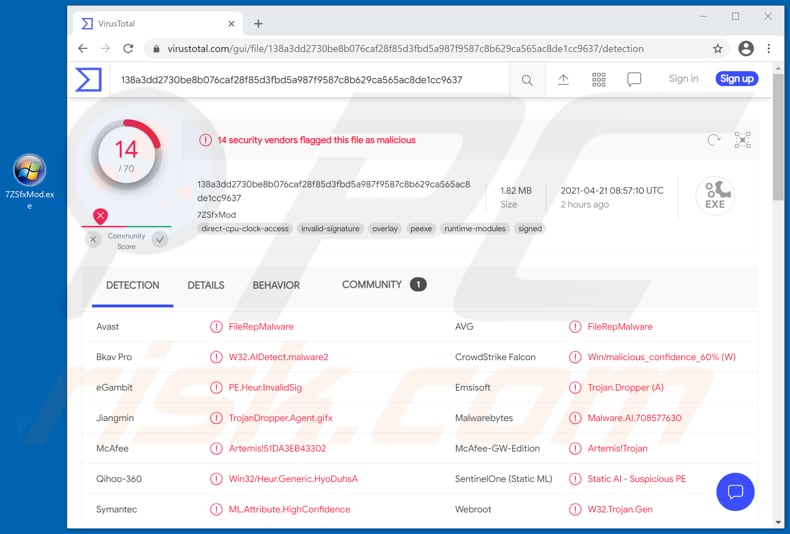
Task: Select 7ZSfxMod.exe desktop icon
Action: [x=29, y=182]
